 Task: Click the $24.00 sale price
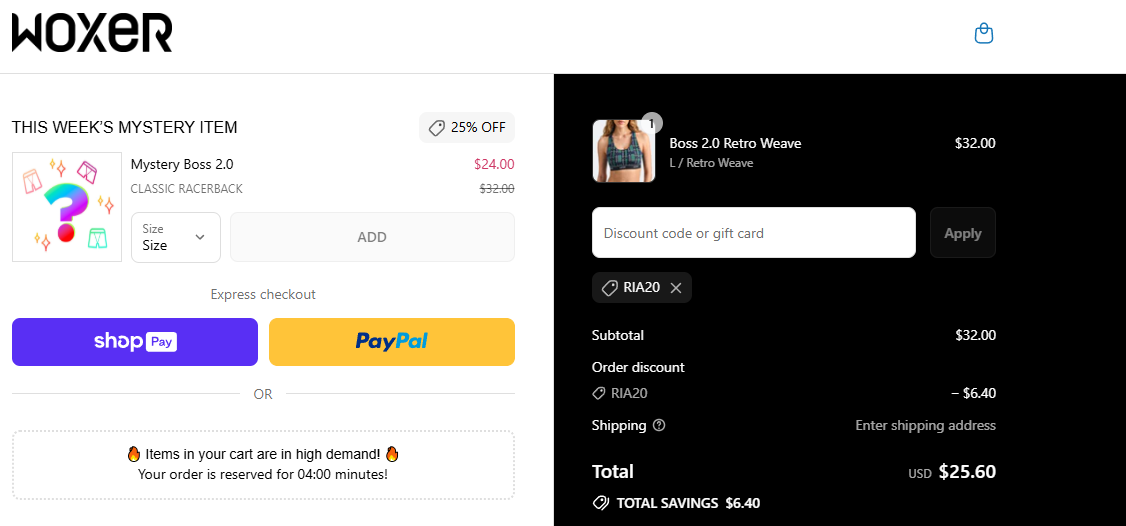[x=494, y=165]
